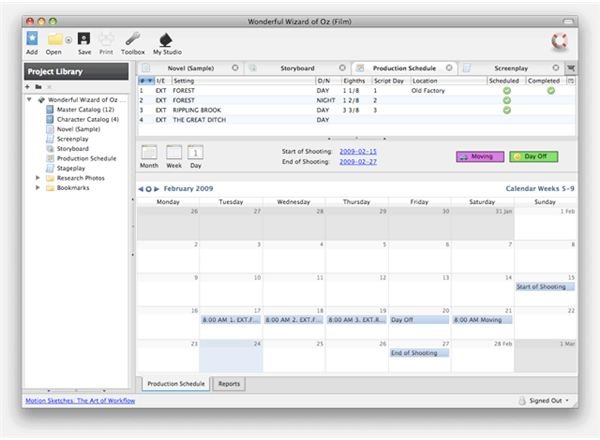The height and width of the screenshot is (440, 600).
Task: Select Stageplay in project tree
Action: click(71, 168)
